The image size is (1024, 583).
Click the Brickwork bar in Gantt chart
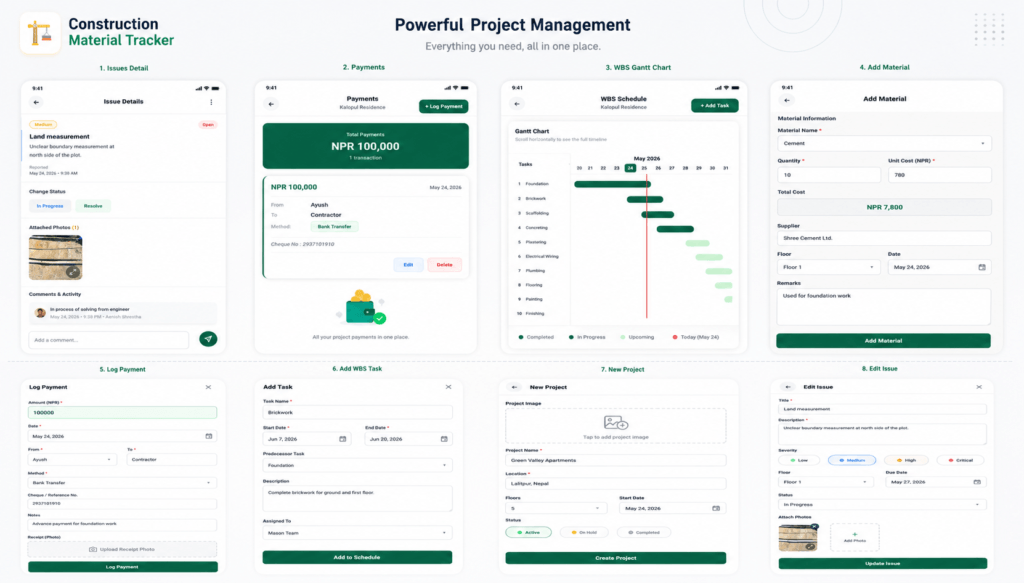(645, 199)
